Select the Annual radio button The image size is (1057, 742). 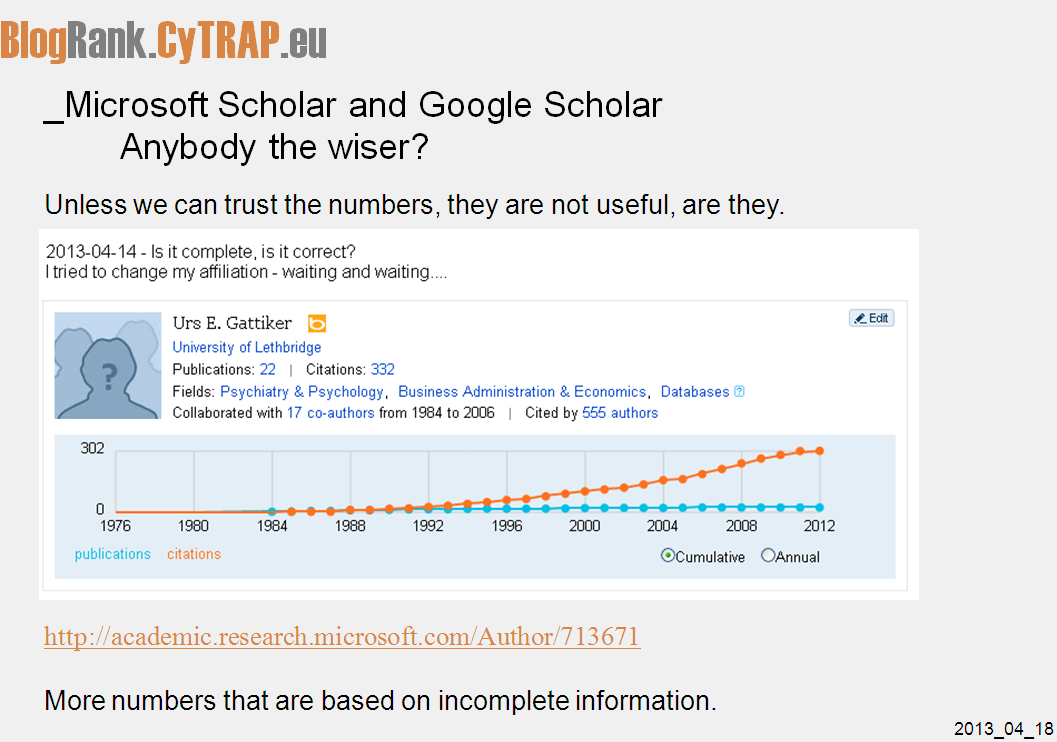[768, 556]
